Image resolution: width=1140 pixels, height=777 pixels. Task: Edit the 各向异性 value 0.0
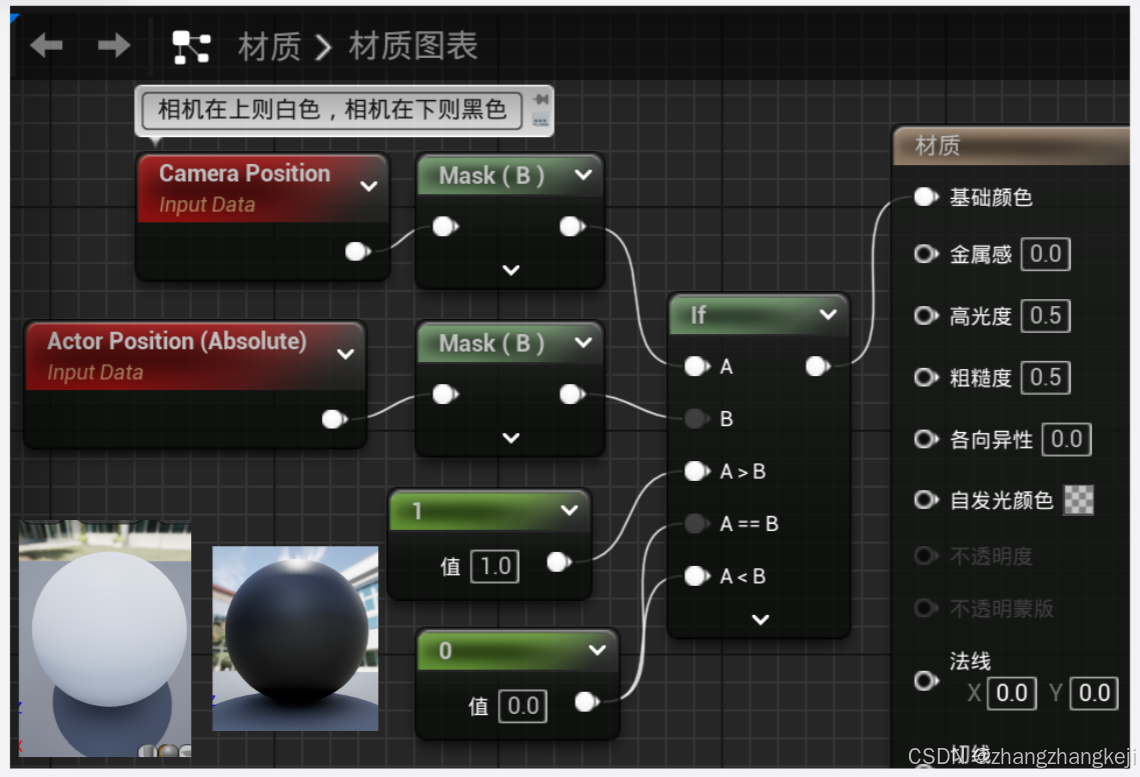pyautogui.click(x=1067, y=439)
